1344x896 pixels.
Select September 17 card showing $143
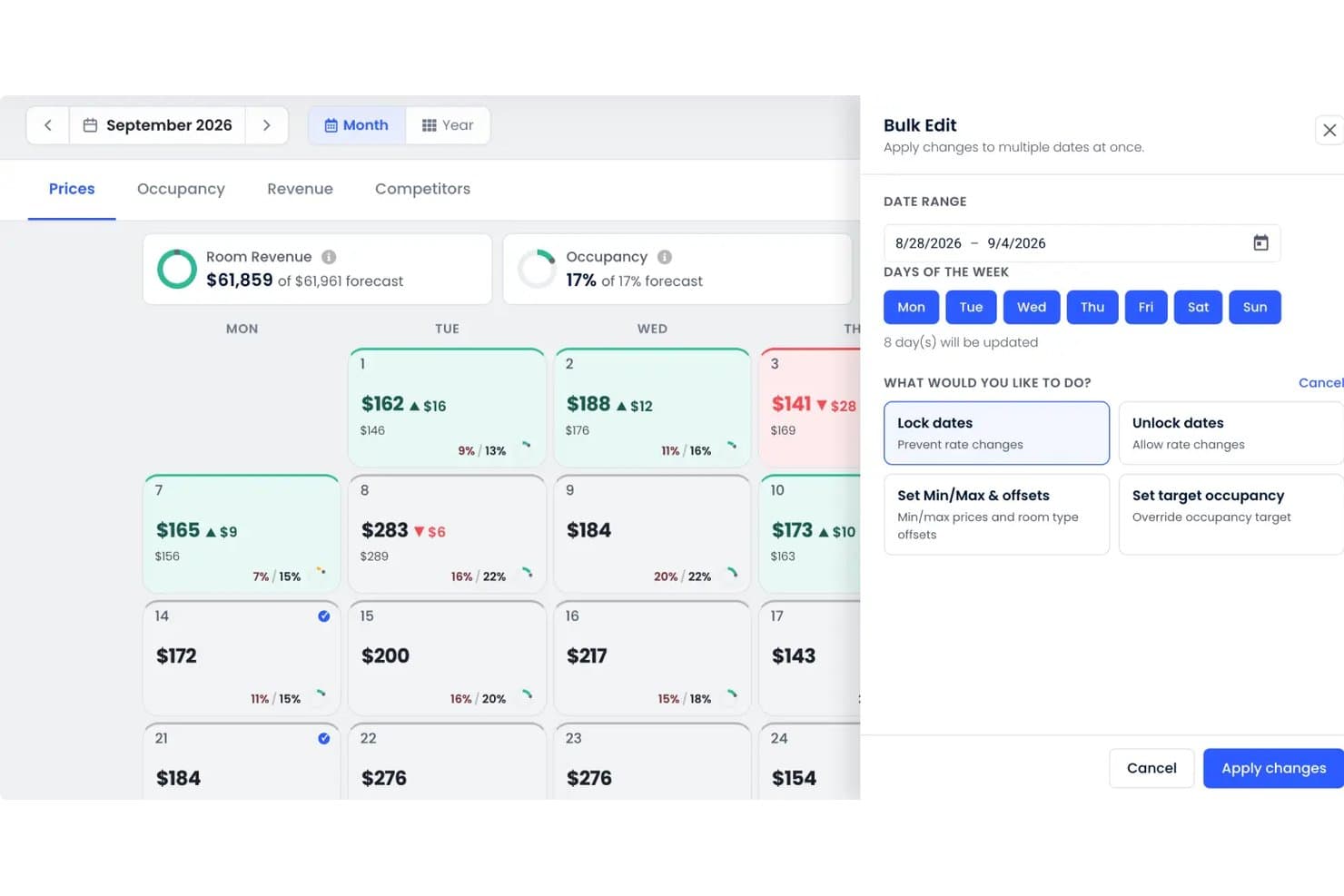click(810, 658)
